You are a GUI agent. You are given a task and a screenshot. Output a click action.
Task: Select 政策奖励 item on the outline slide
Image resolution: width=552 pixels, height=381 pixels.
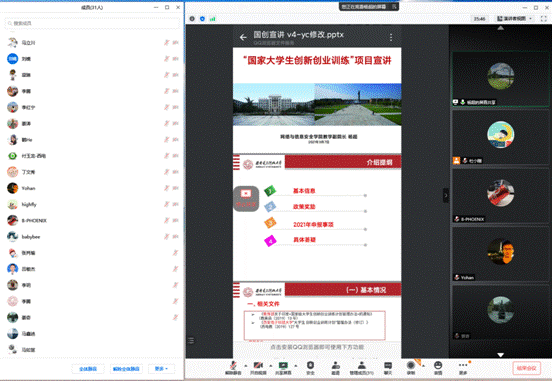click(x=304, y=207)
